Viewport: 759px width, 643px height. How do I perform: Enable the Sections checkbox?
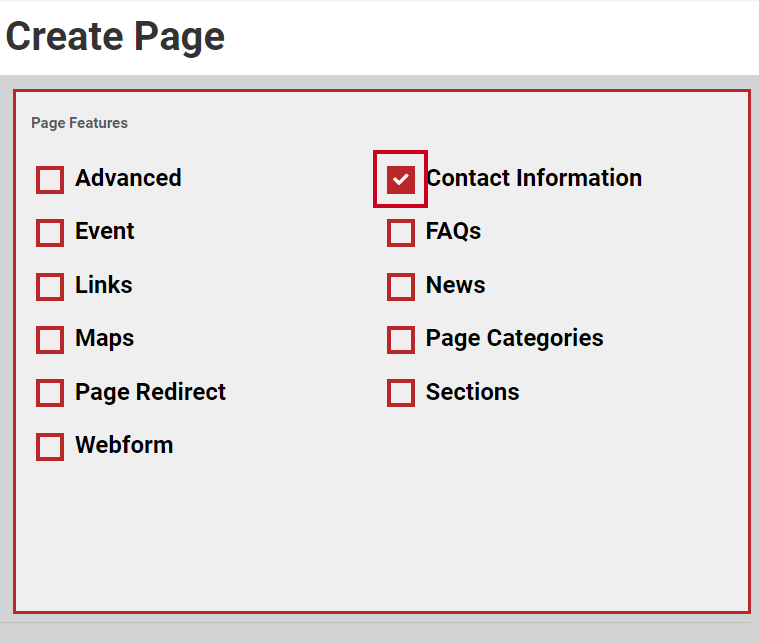point(401,393)
